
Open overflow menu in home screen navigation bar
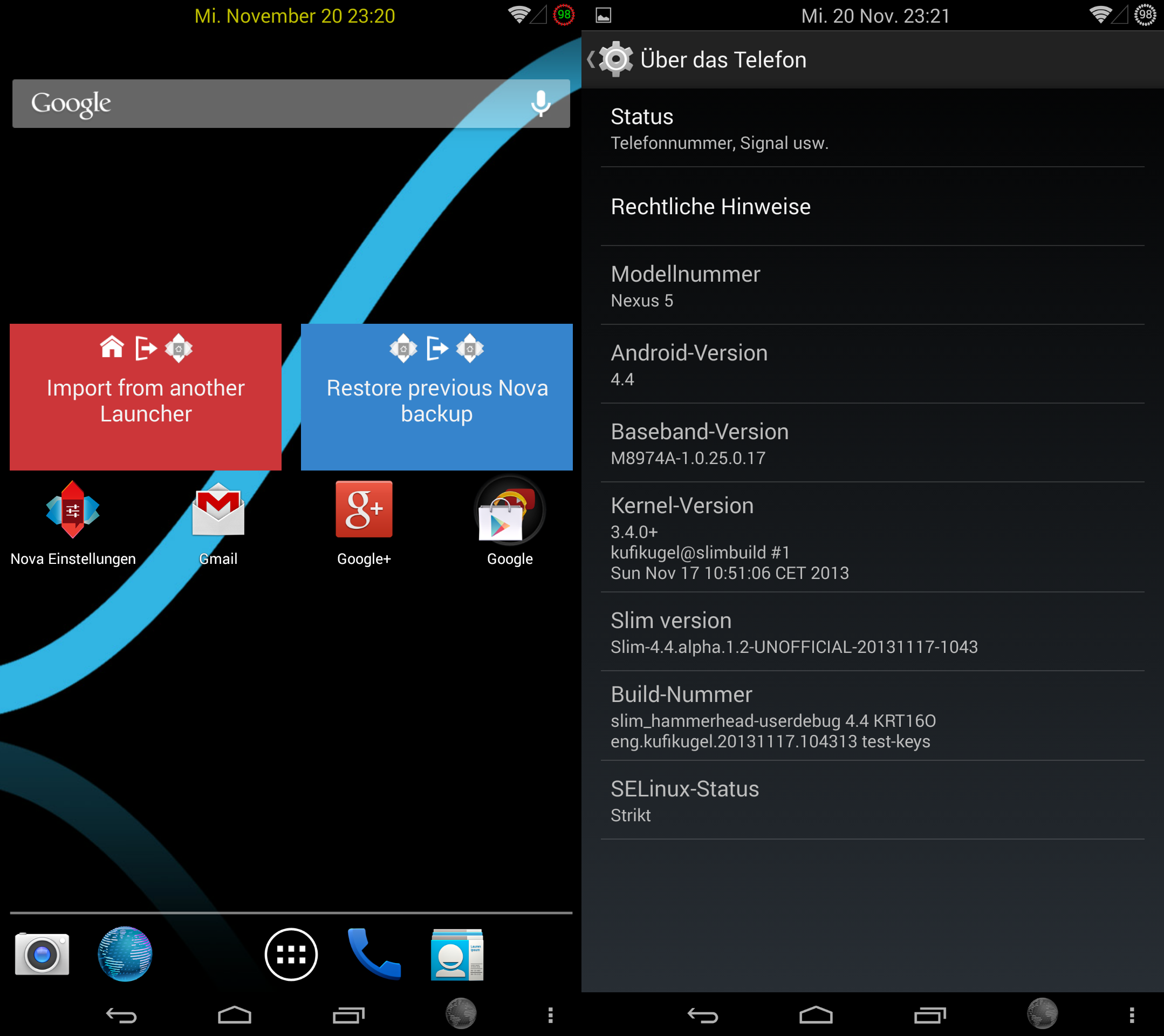tap(550, 1015)
